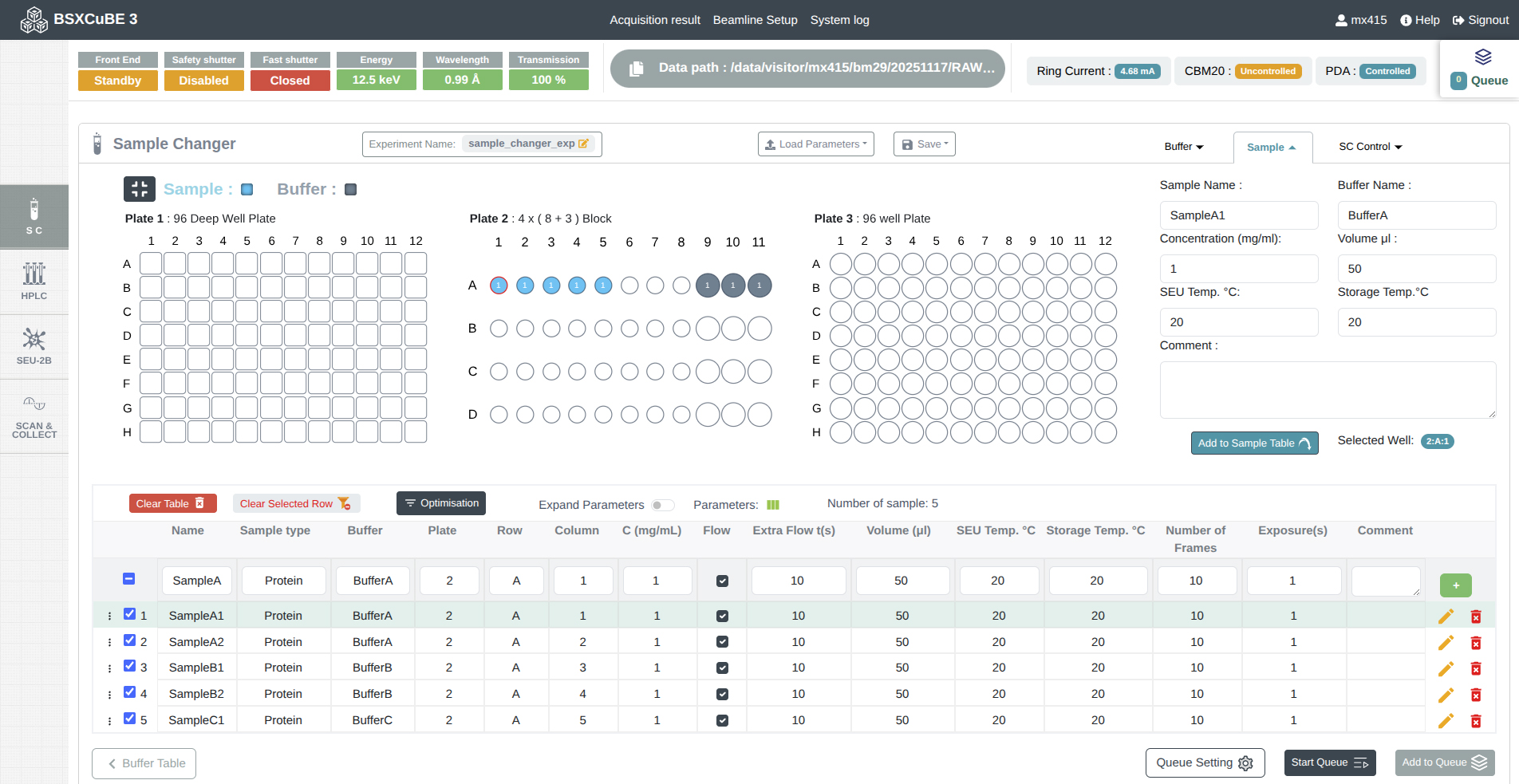1519x784 pixels.
Task: Switch to the Buffer tab
Action: click(1183, 147)
